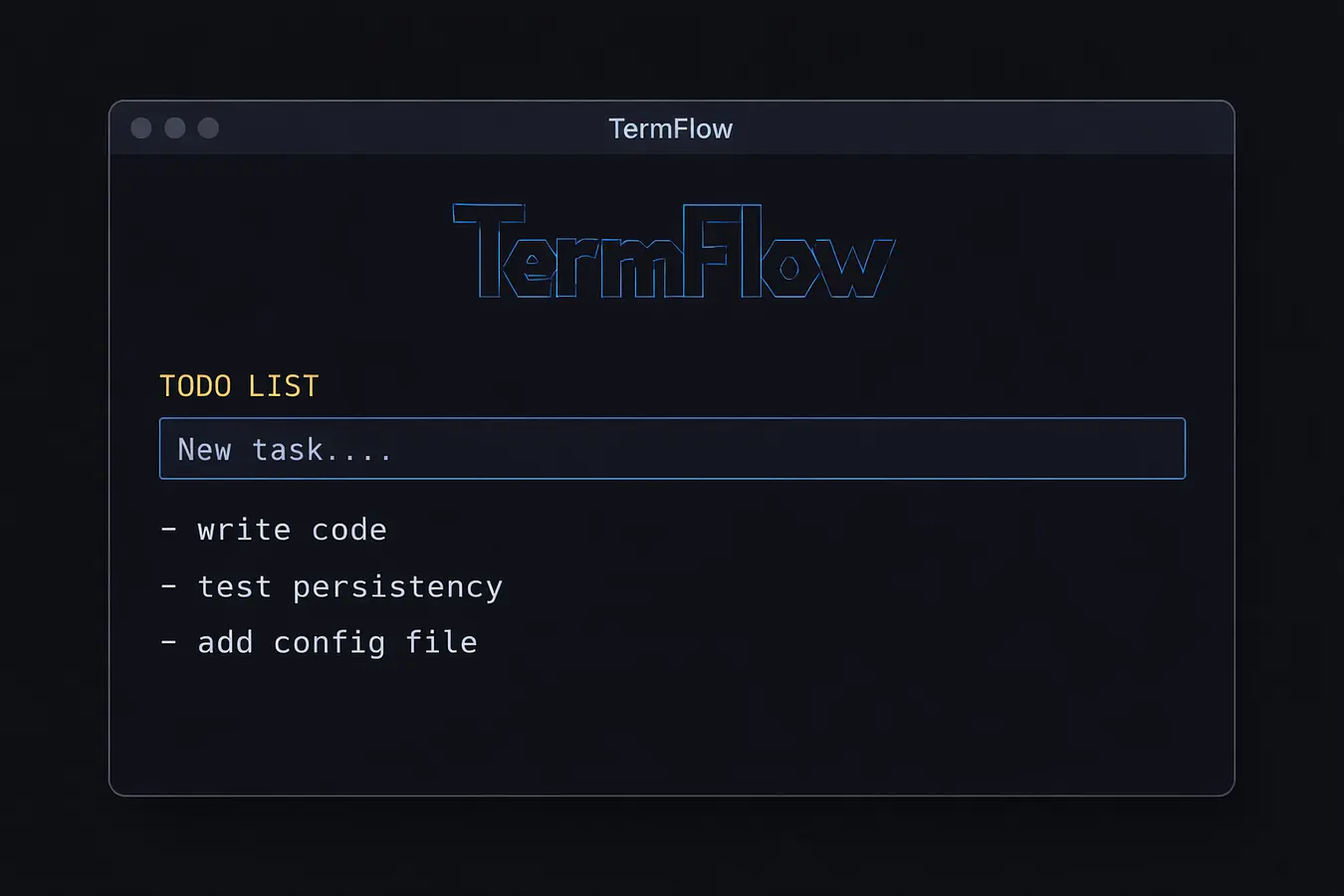Toggle completion of add config file
1344x896 pixels.
[x=337, y=642]
